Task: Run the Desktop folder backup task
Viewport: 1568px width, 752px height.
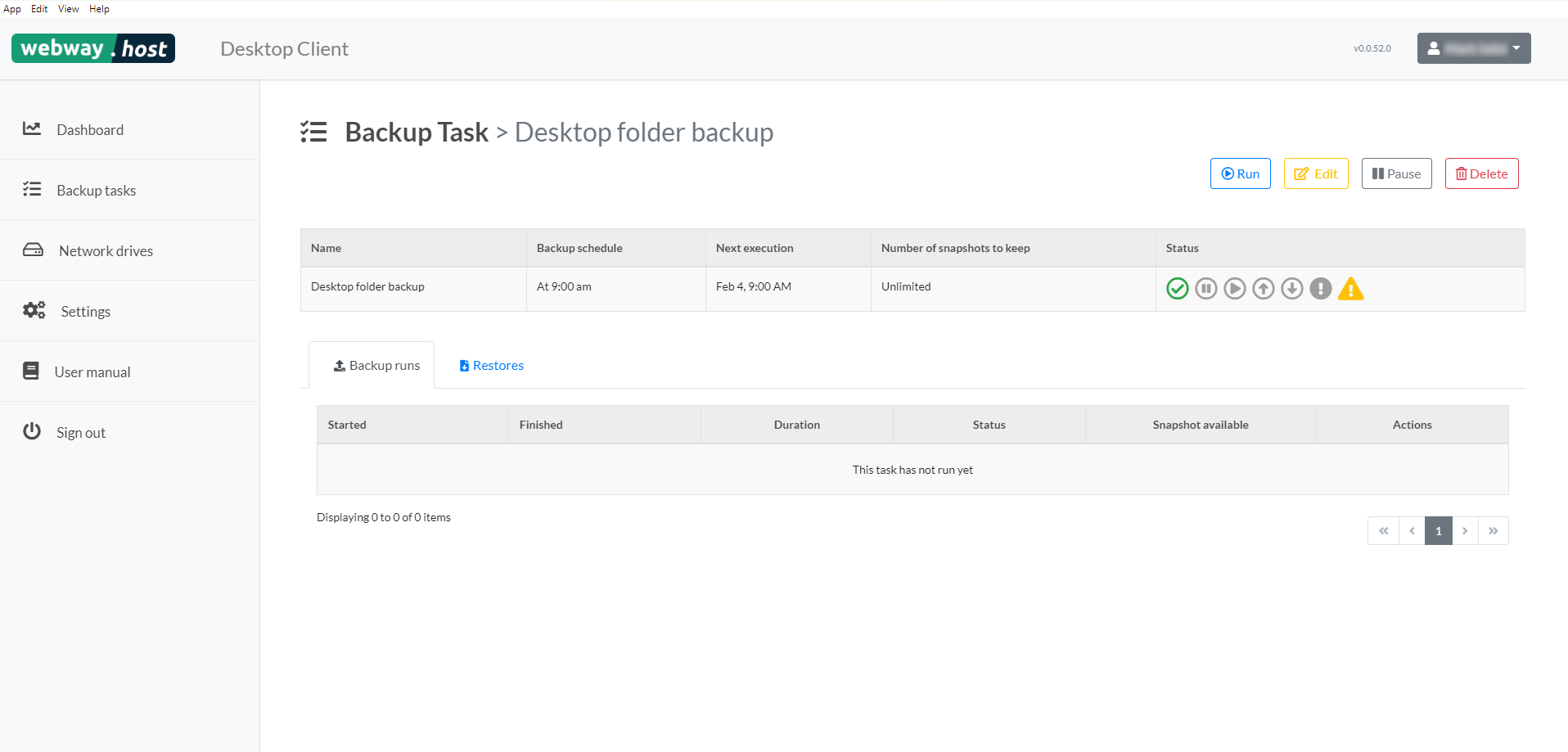Action: (x=1240, y=173)
